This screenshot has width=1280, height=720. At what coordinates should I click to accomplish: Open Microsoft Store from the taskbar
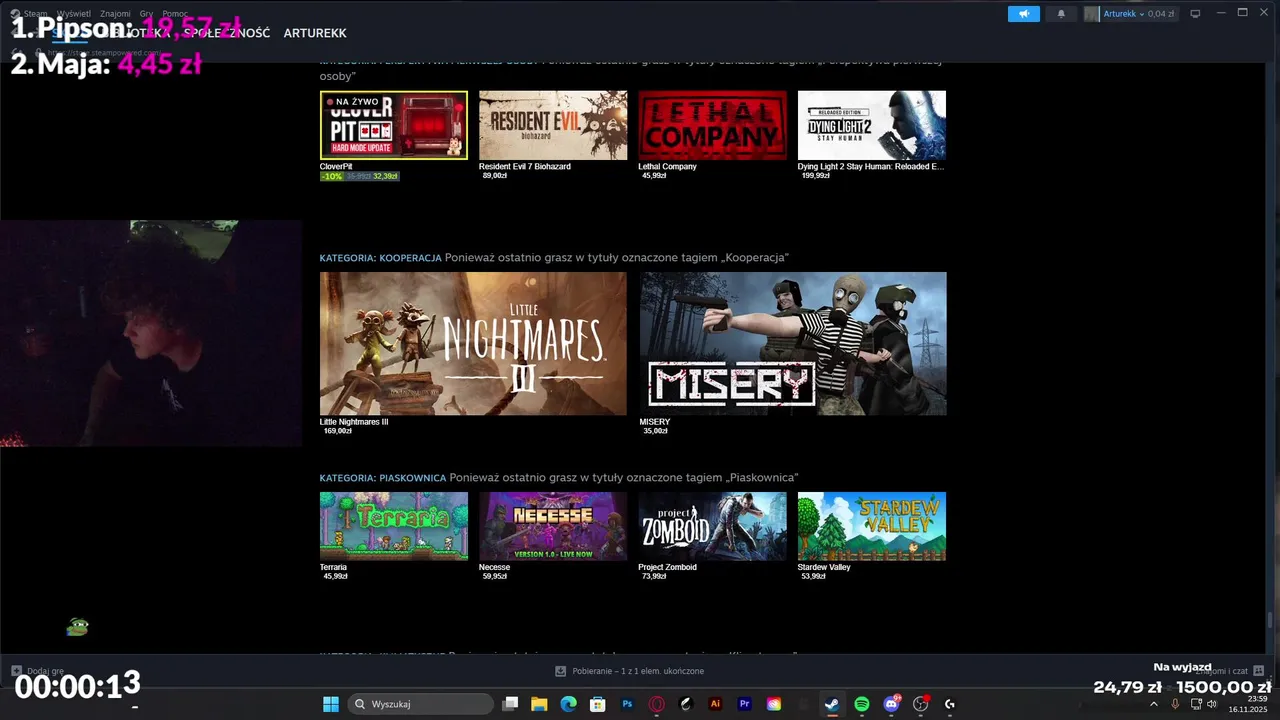pos(598,704)
